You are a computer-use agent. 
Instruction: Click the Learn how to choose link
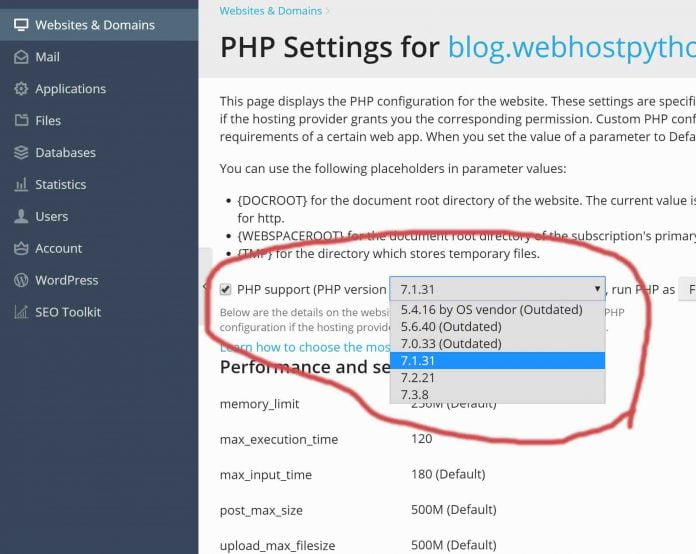coord(305,347)
